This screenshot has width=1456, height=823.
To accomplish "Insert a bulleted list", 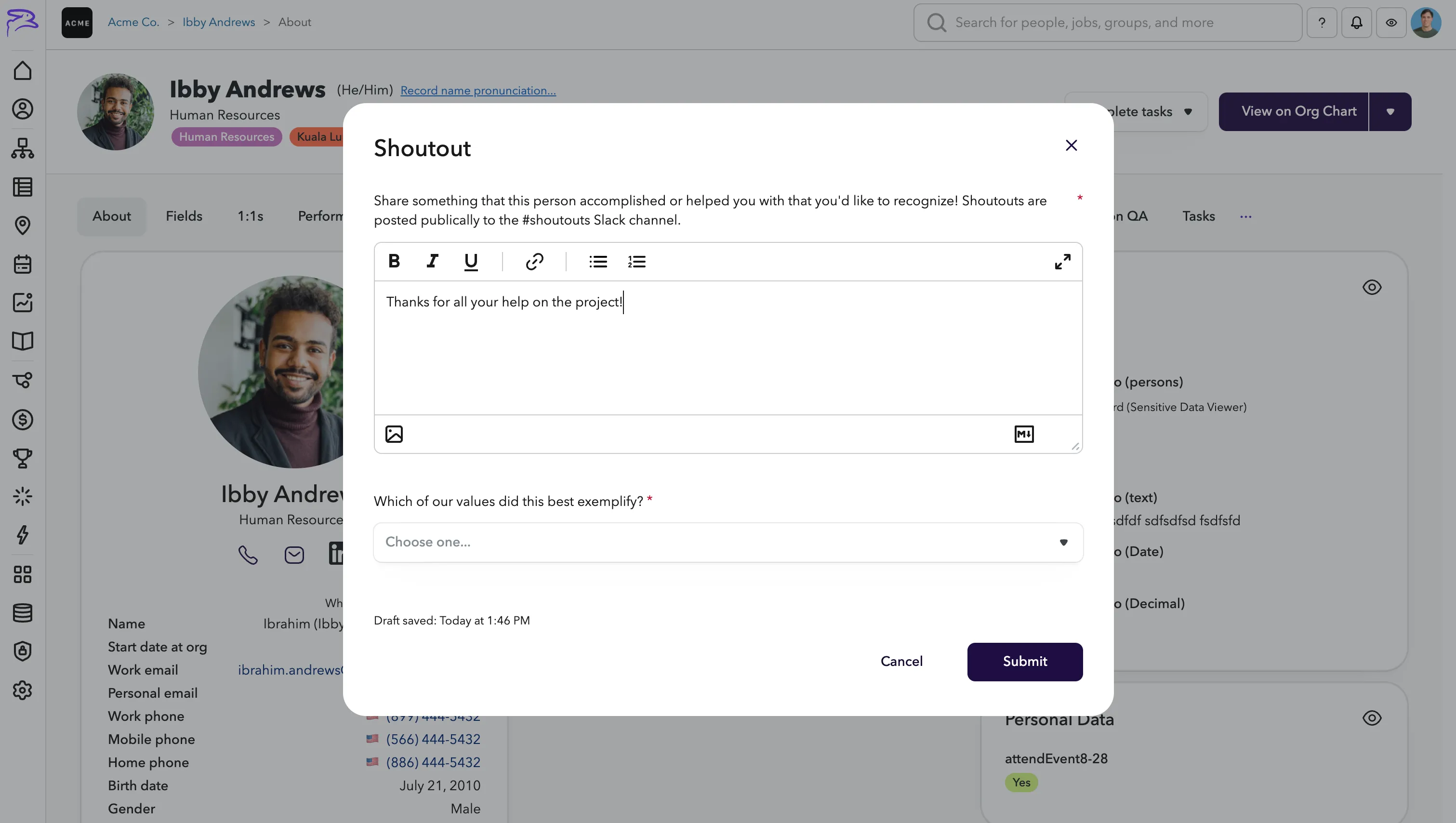I will pyautogui.click(x=598, y=261).
